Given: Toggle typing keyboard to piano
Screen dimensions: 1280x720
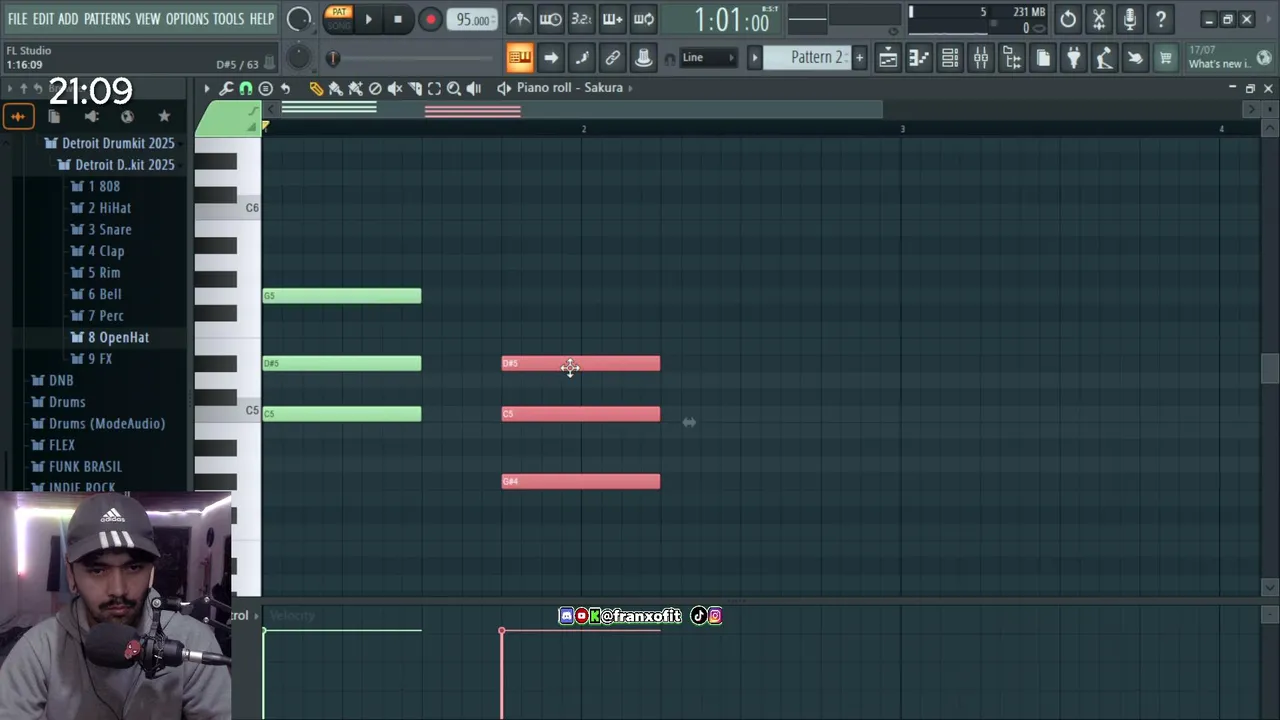Looking at the screenshot, I should click(519, 58).
